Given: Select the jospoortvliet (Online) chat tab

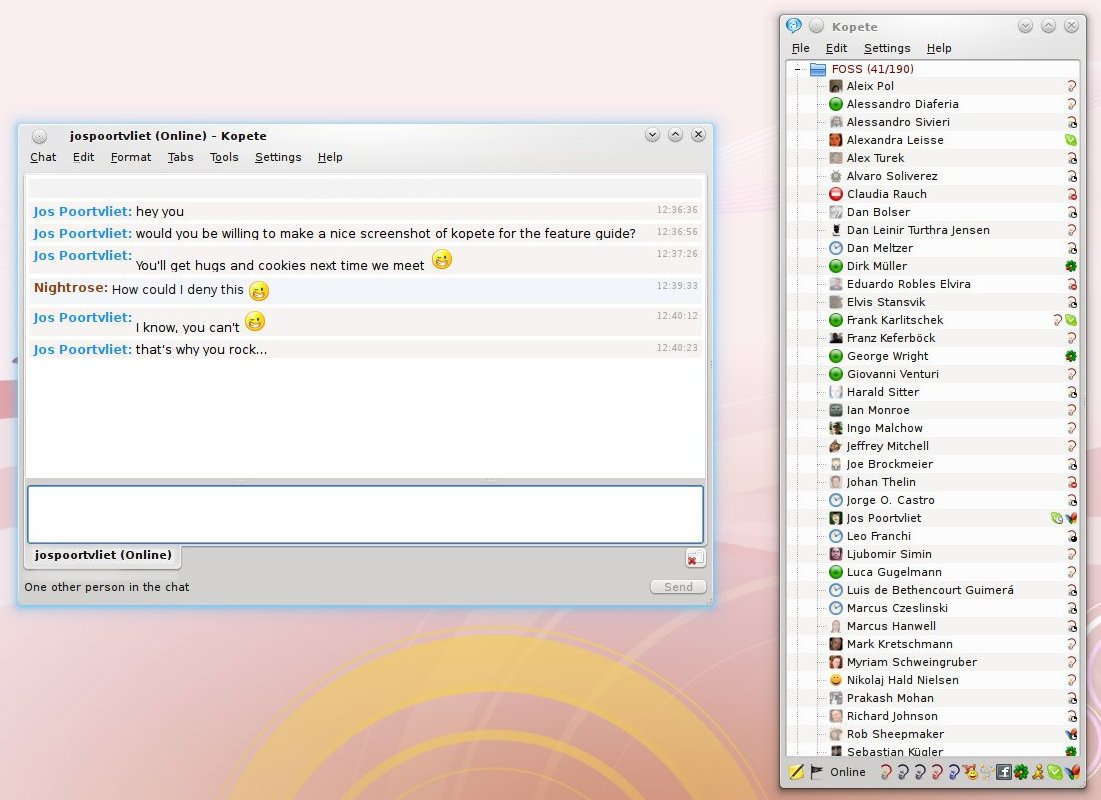Looking at the screenshot, I should 103,555.
